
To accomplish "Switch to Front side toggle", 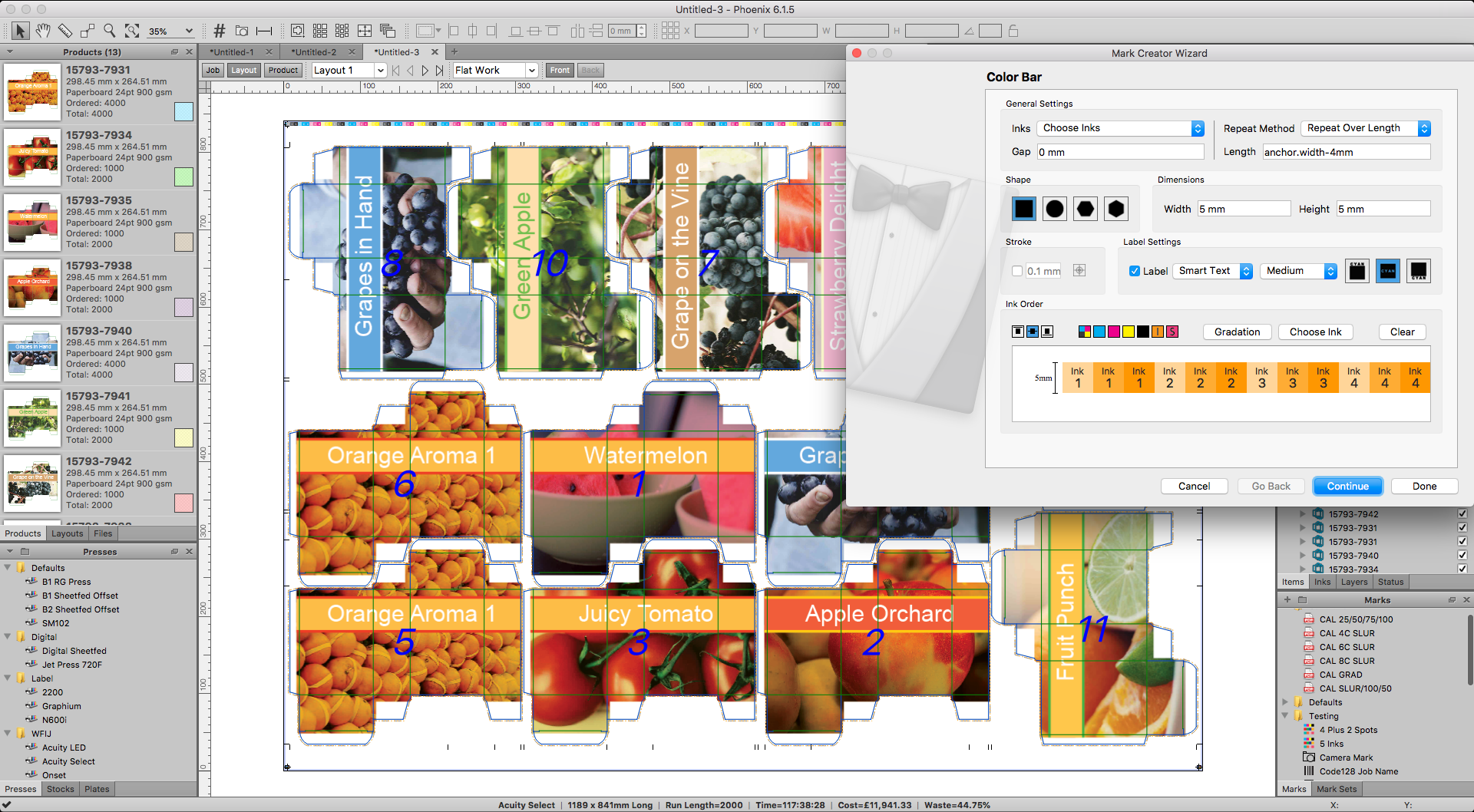I will 560,70.
